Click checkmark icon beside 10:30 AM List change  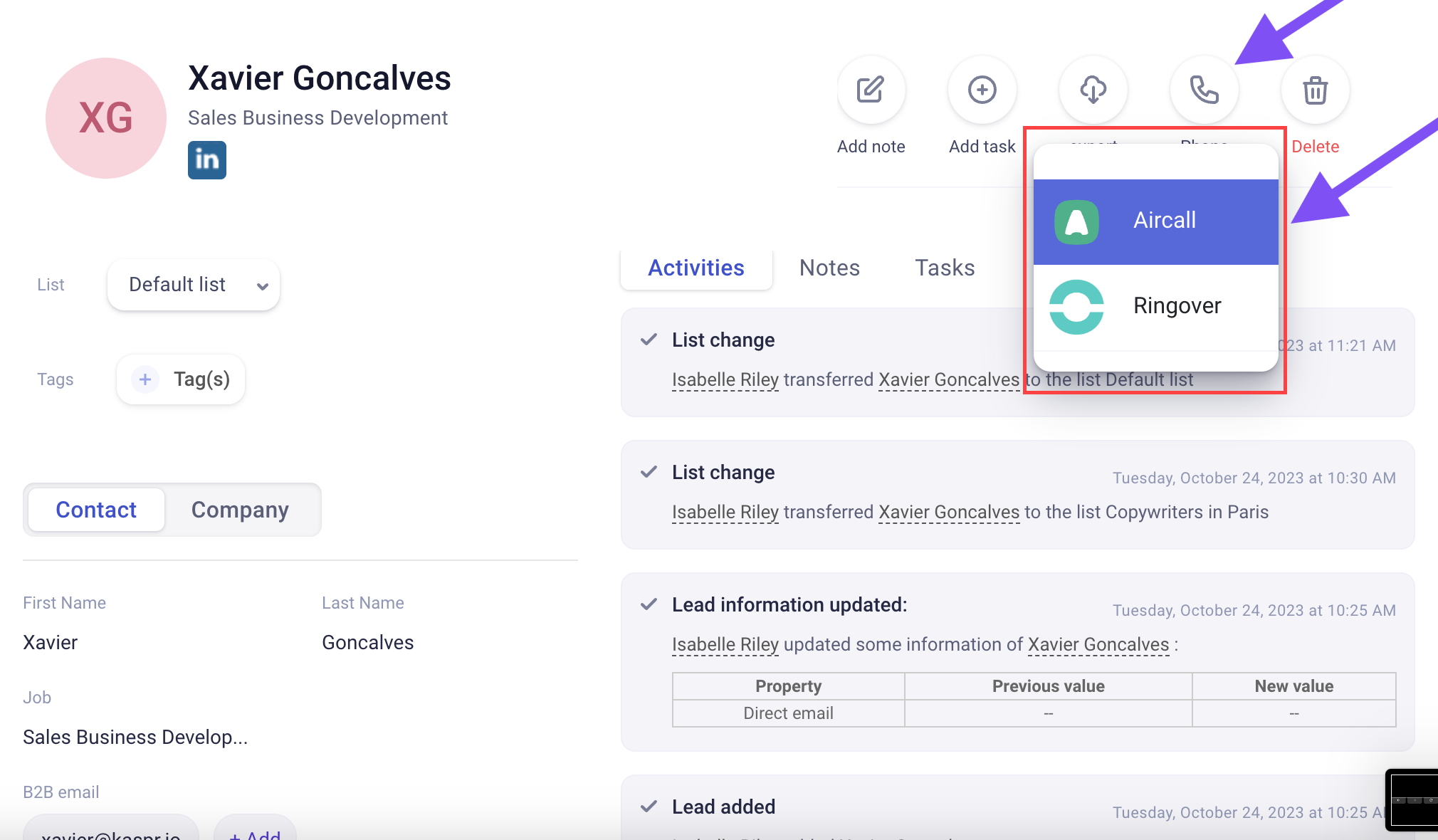pos(649,472)
